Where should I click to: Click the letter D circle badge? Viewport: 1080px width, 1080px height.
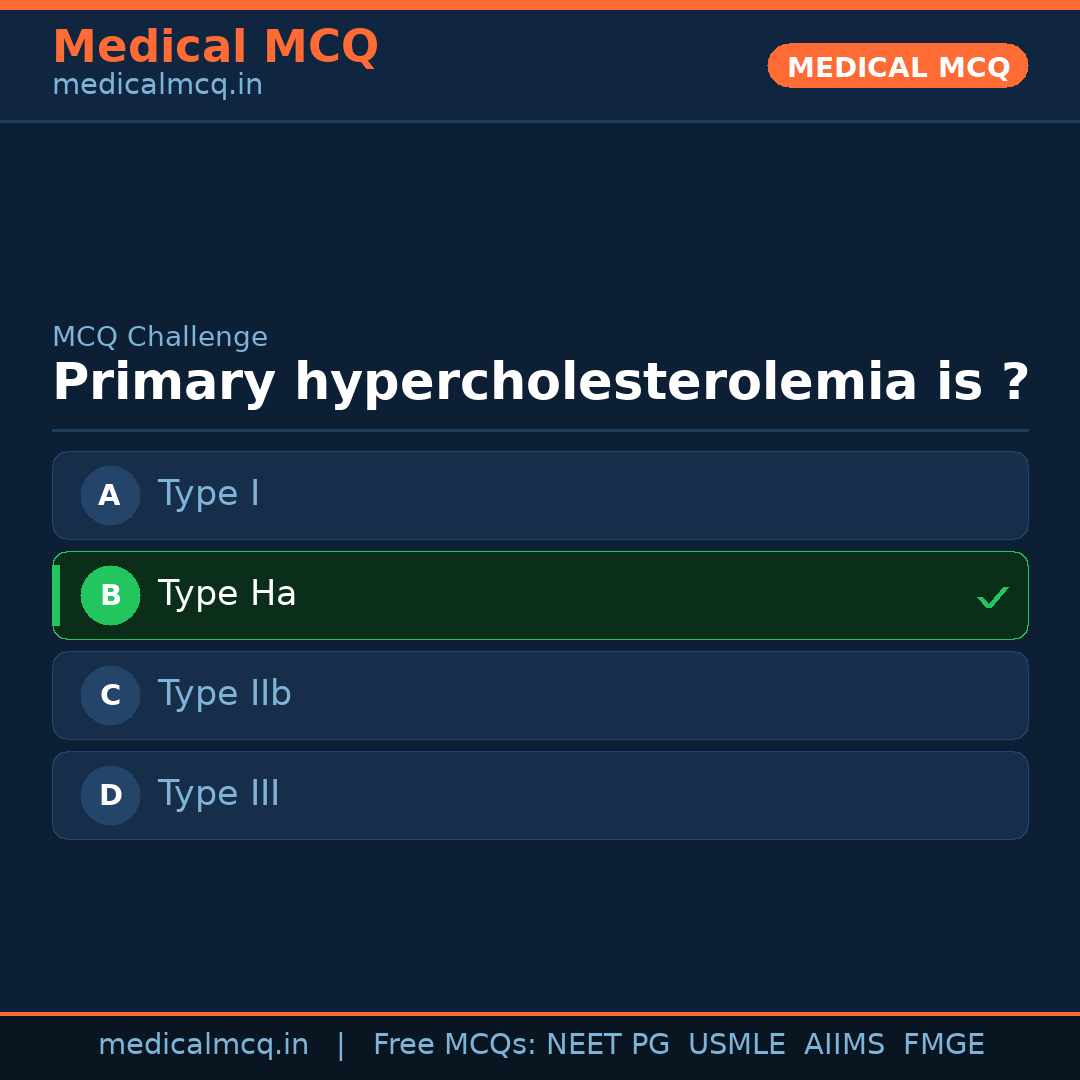110,795
